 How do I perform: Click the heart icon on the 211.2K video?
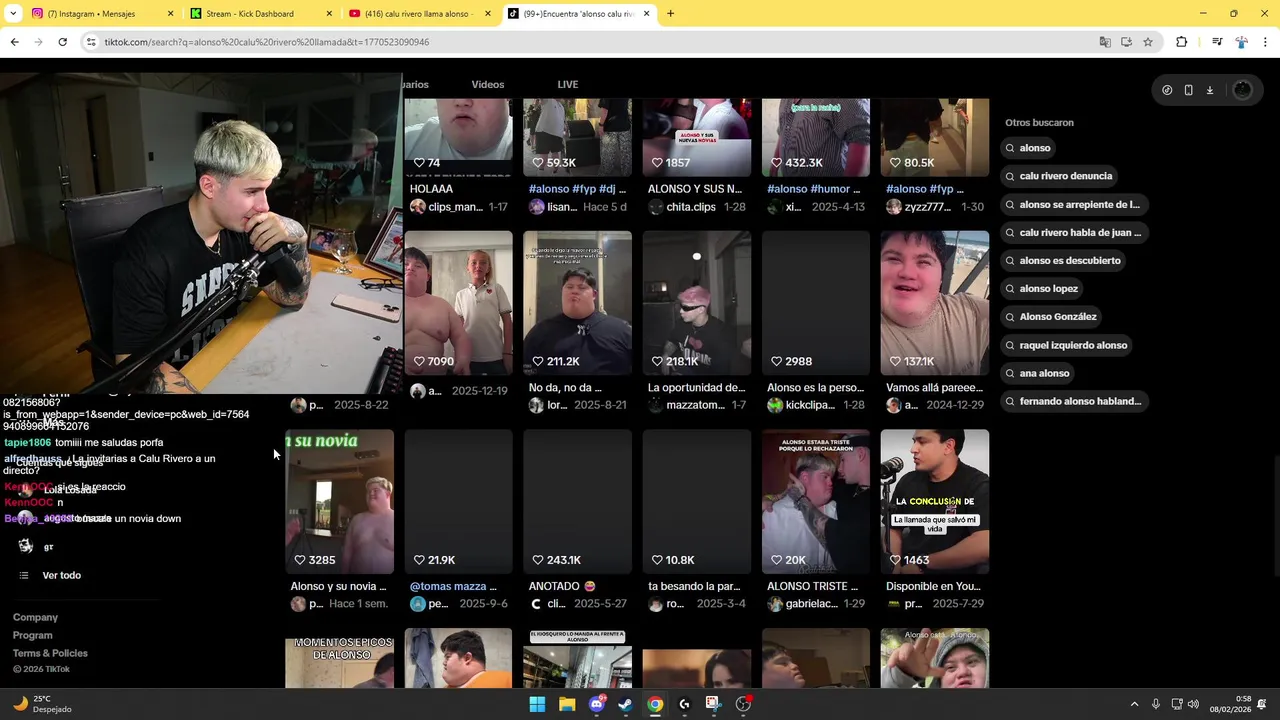(x=537, y=361)
